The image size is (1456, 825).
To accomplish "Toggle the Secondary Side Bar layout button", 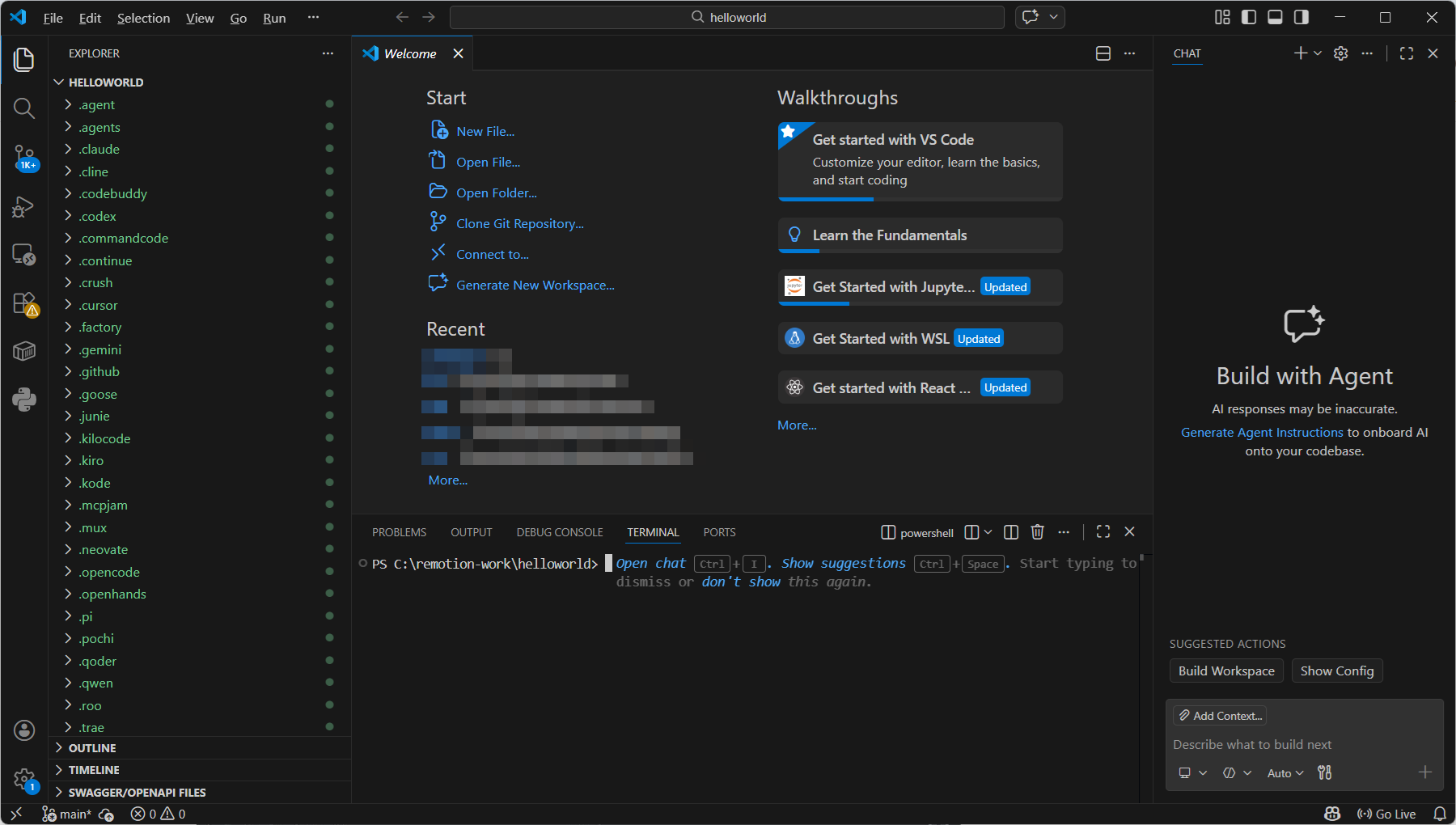I will 1302,17.
